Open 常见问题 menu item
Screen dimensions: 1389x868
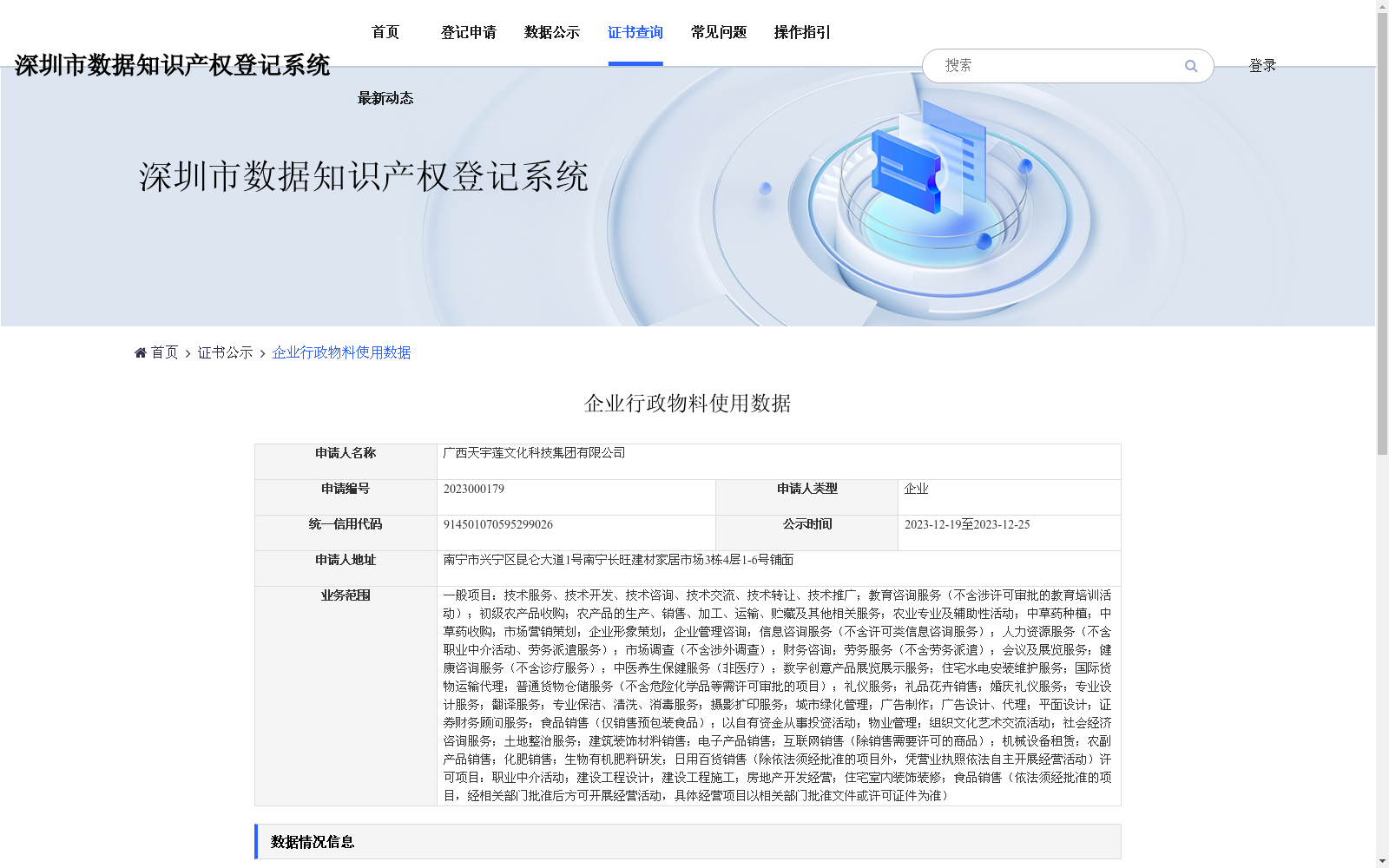pyautogui.click(x=719, y=32)
